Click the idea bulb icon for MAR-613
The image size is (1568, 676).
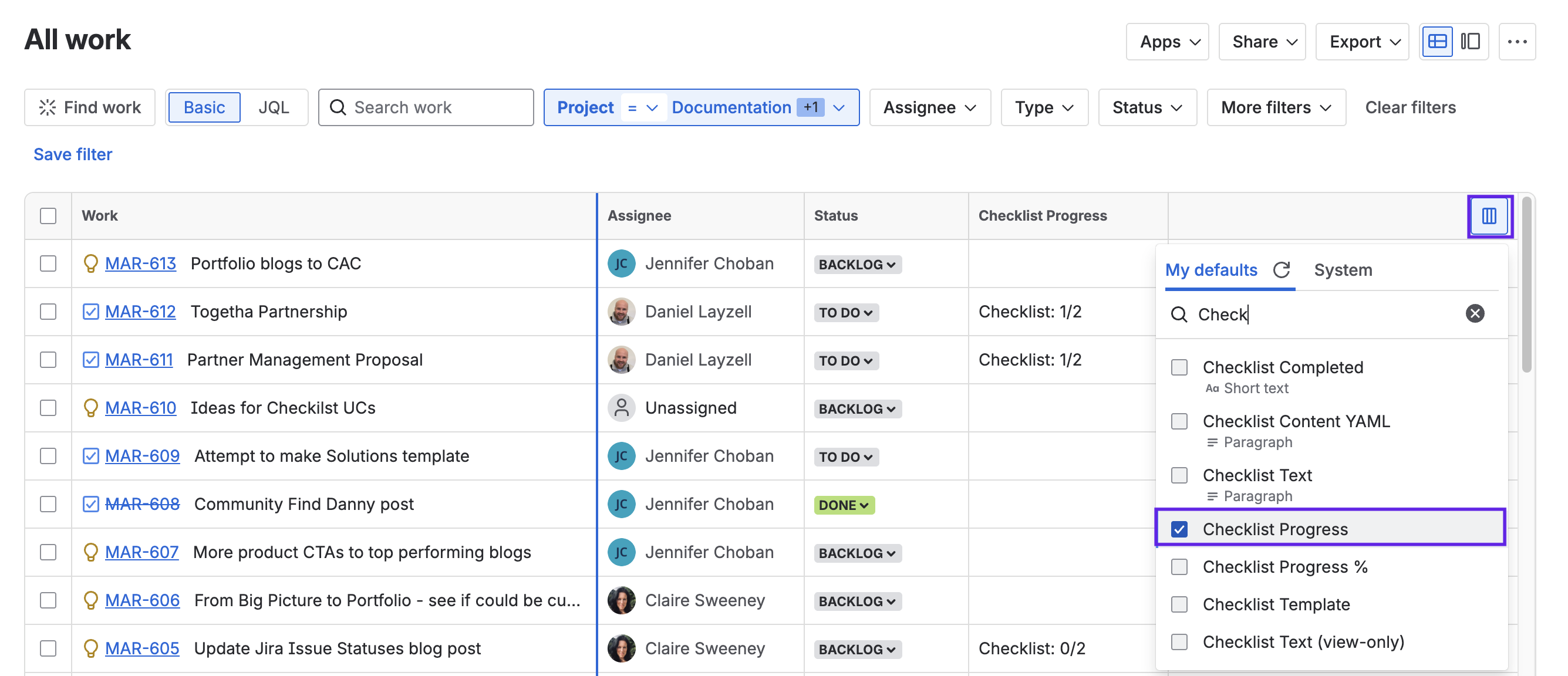pyautogui.click(x=90, y=263)
